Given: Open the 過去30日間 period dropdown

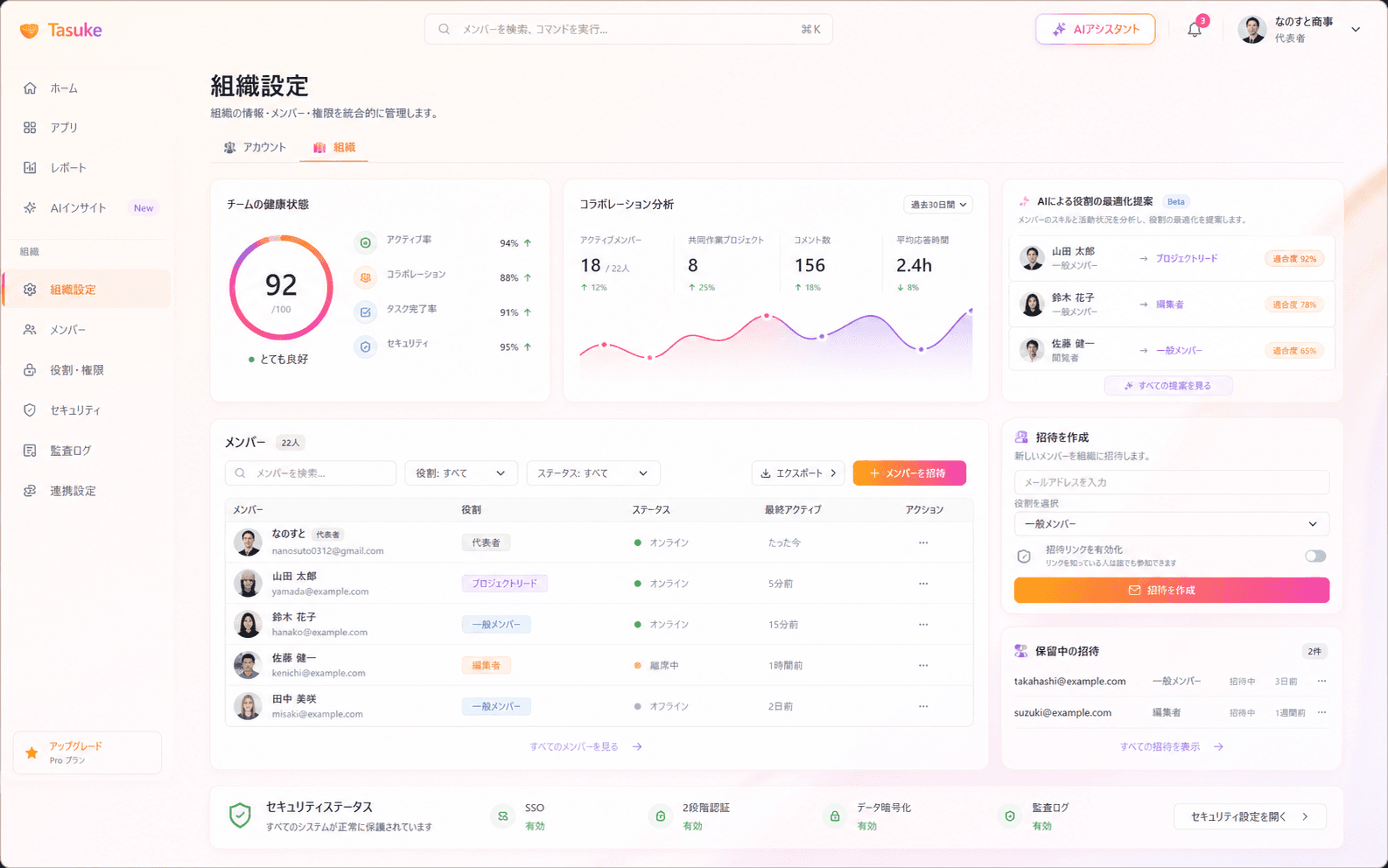Looking at the screenshot, I should tap(938, 205).
